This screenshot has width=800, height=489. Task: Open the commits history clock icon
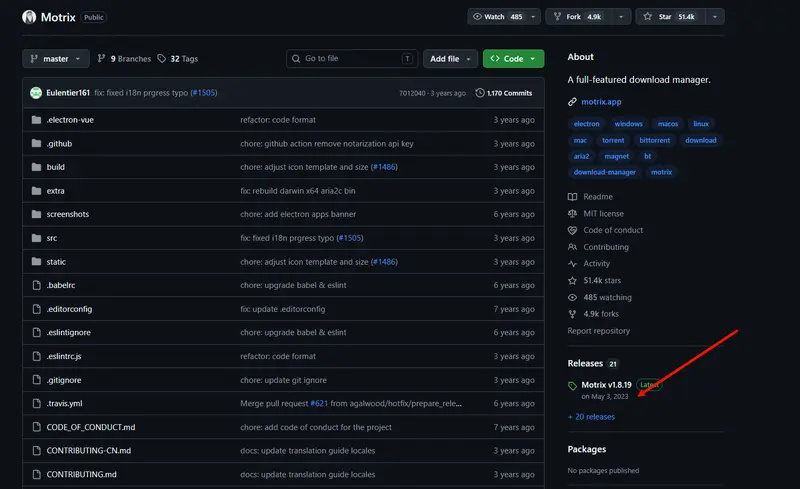[479, 93]
